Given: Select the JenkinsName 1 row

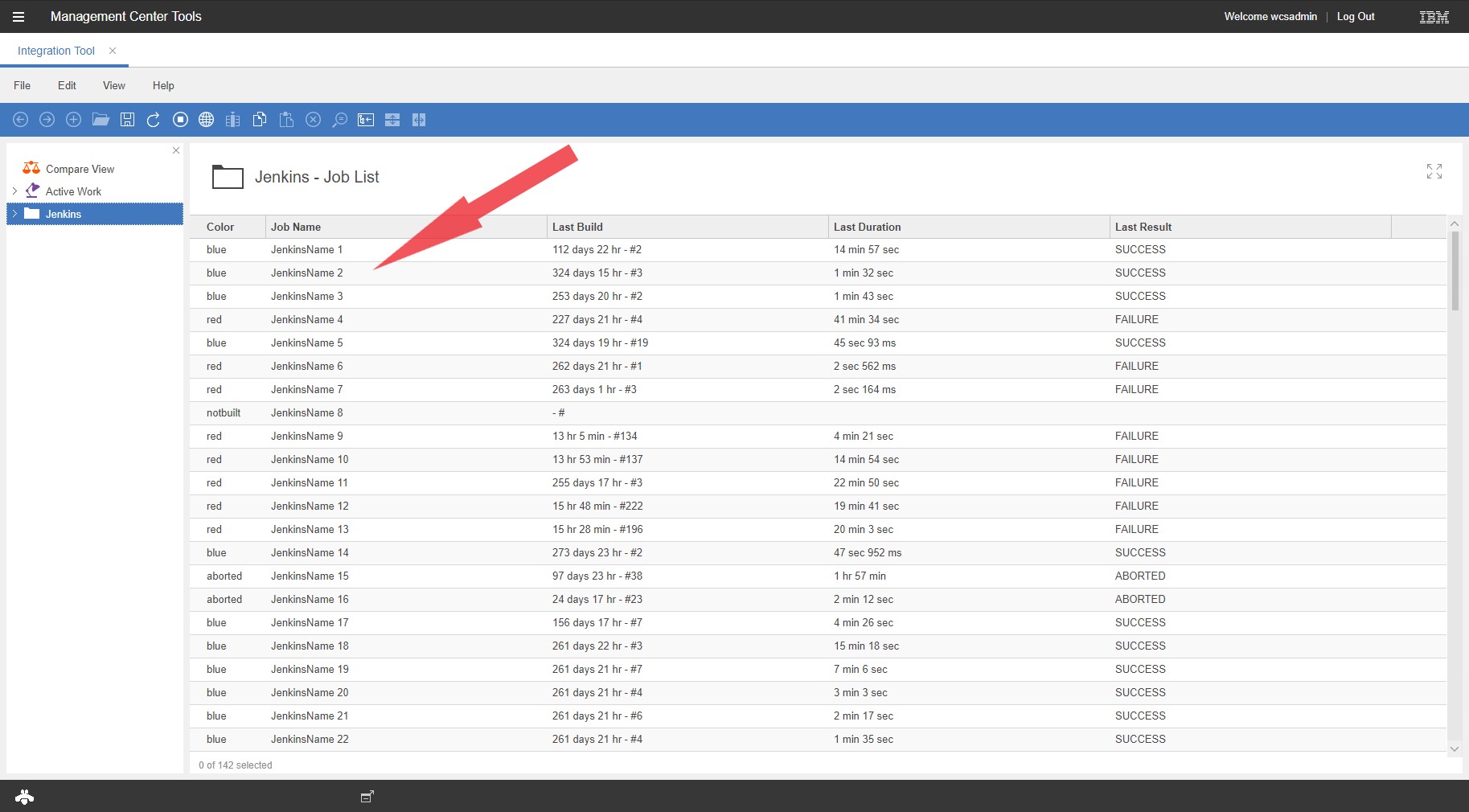Looking at the screenshot, I should point(818,249).
